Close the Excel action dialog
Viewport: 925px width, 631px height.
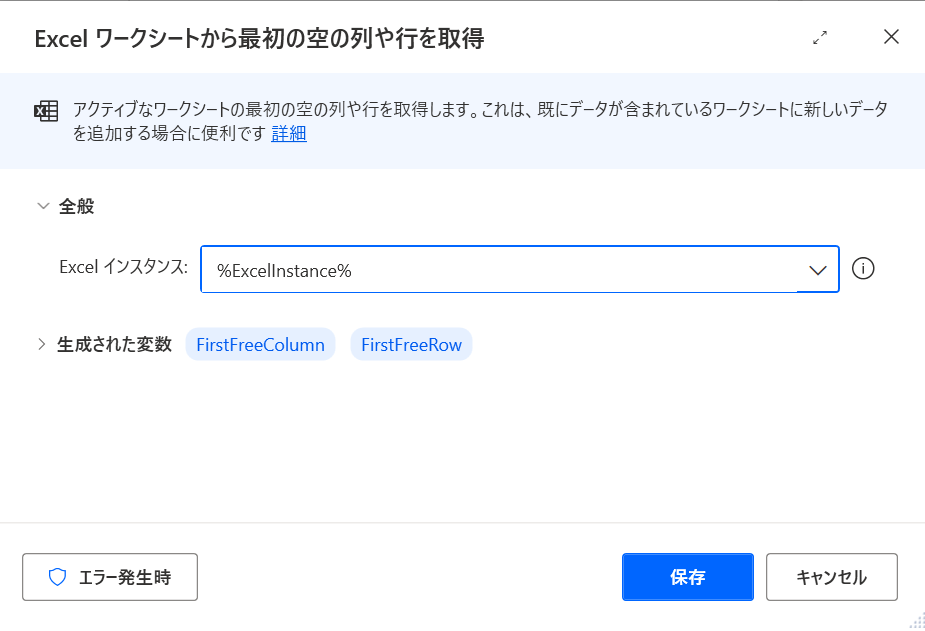[x=891, y=37]
